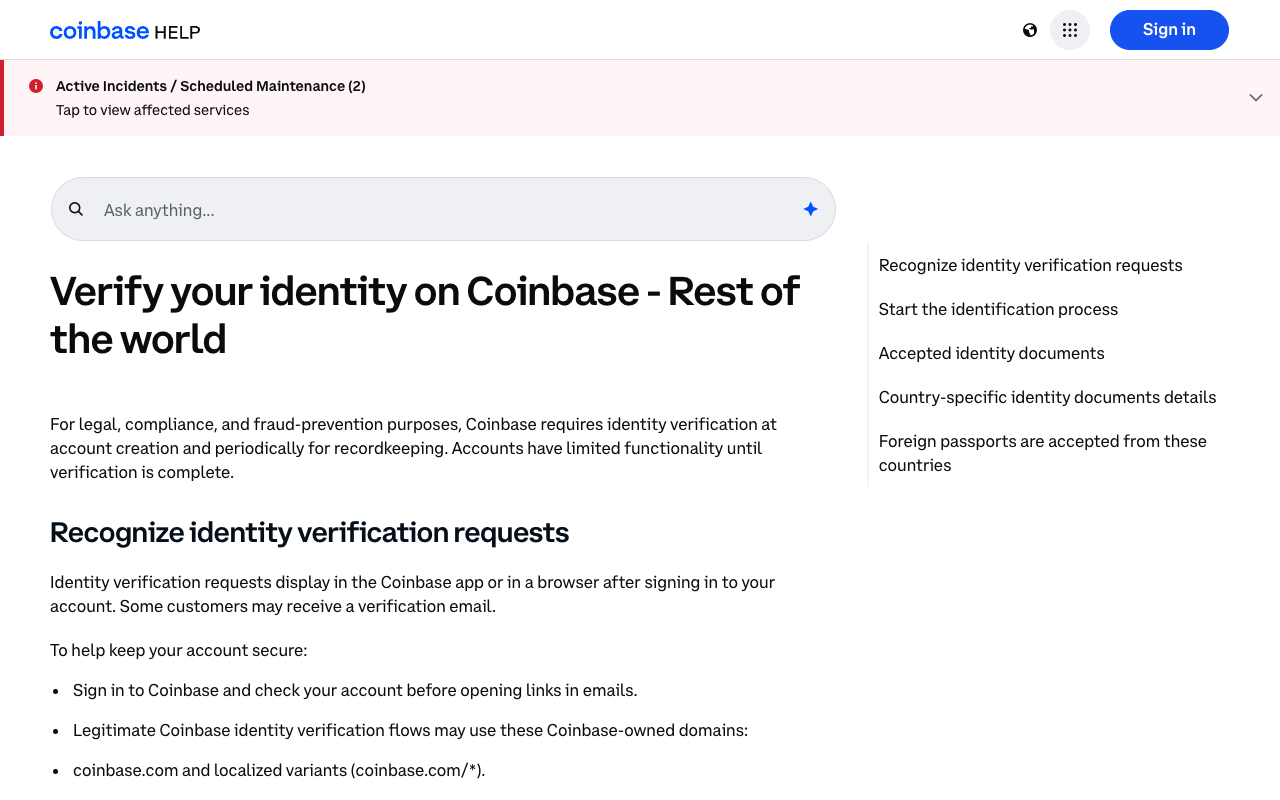This screenshot has height=800, width=1280.
Task: Focus the 'Ask anything...' search field
Action: point(443,209)
